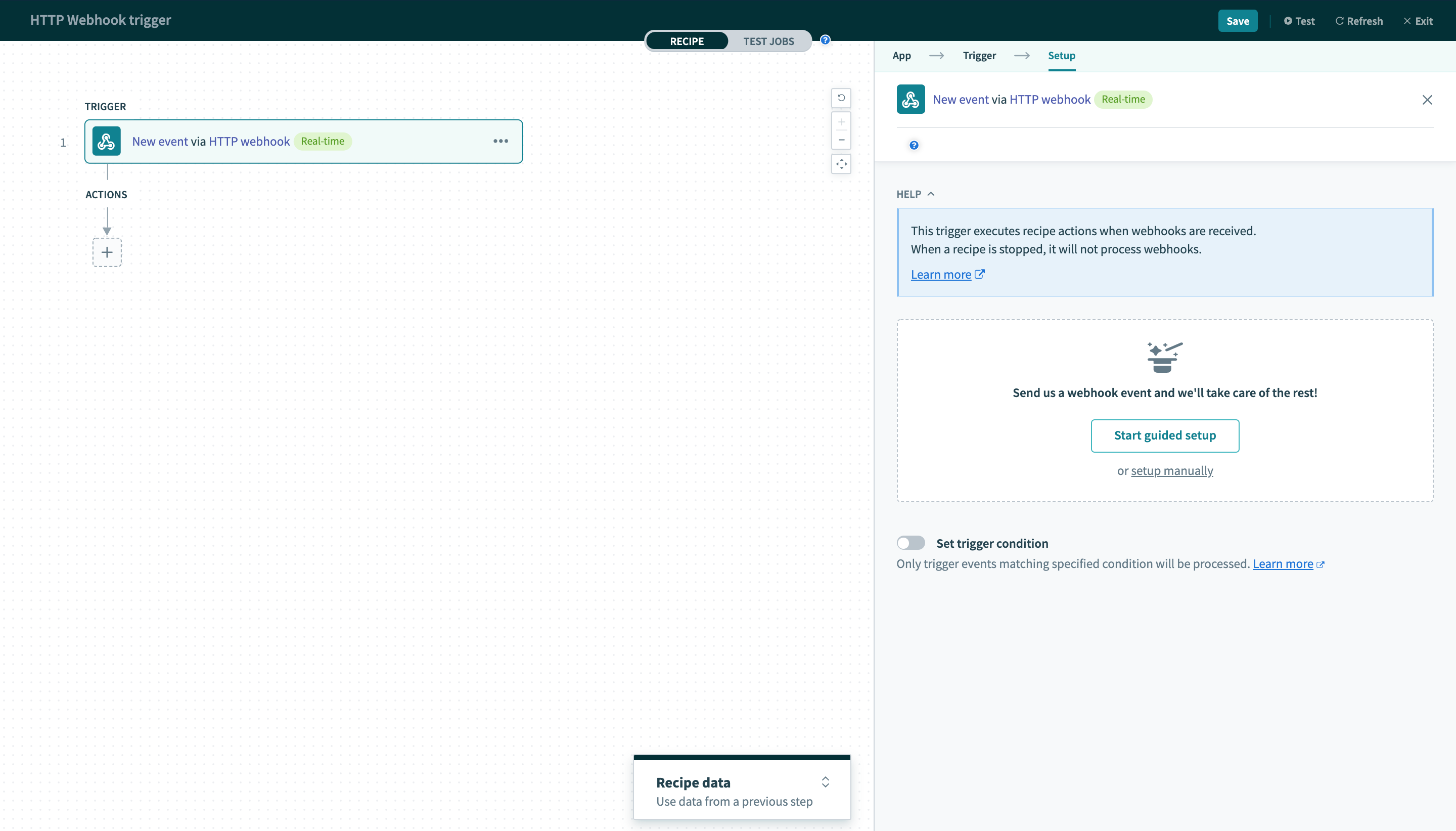
Task: Select the webhook icon in the setup panel header
Action: pyautogui.click(x=910, y=99)
